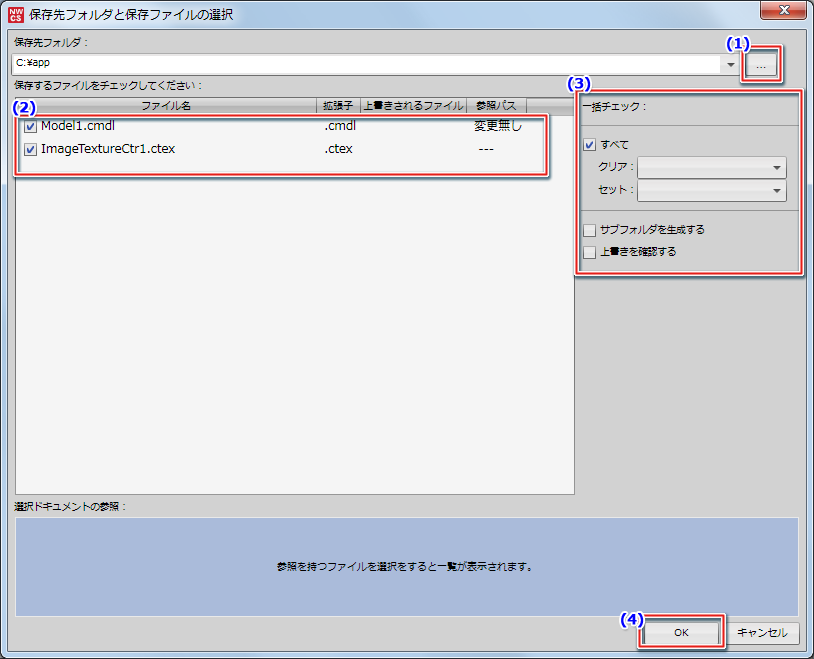Image resolution: width=814 pixels, height=659 pixels.
Task: Click the 上書きされるファイル column header
Action: pyautogui.click(x=412, y=105)
